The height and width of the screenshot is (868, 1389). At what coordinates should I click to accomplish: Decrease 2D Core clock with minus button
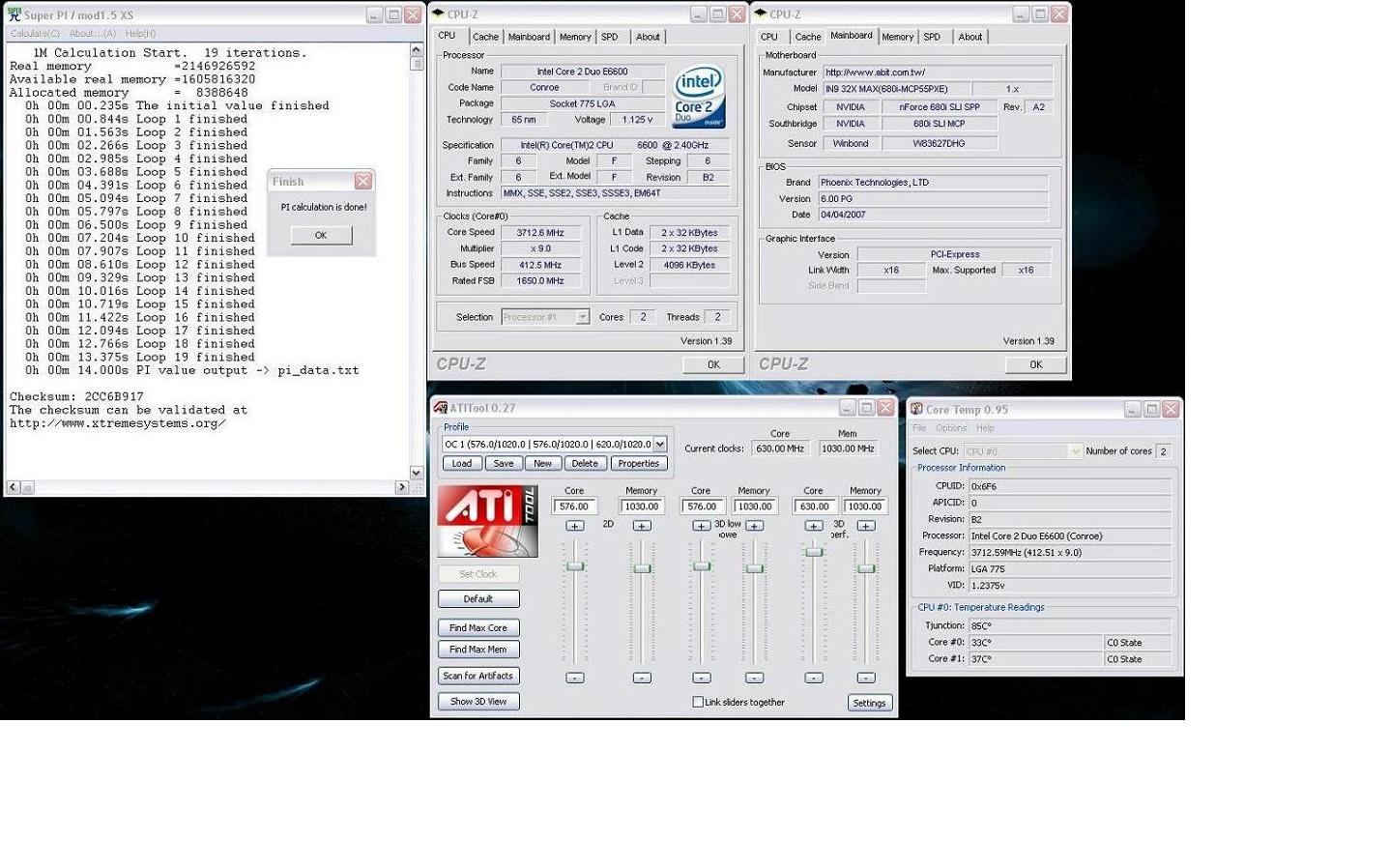574,678
